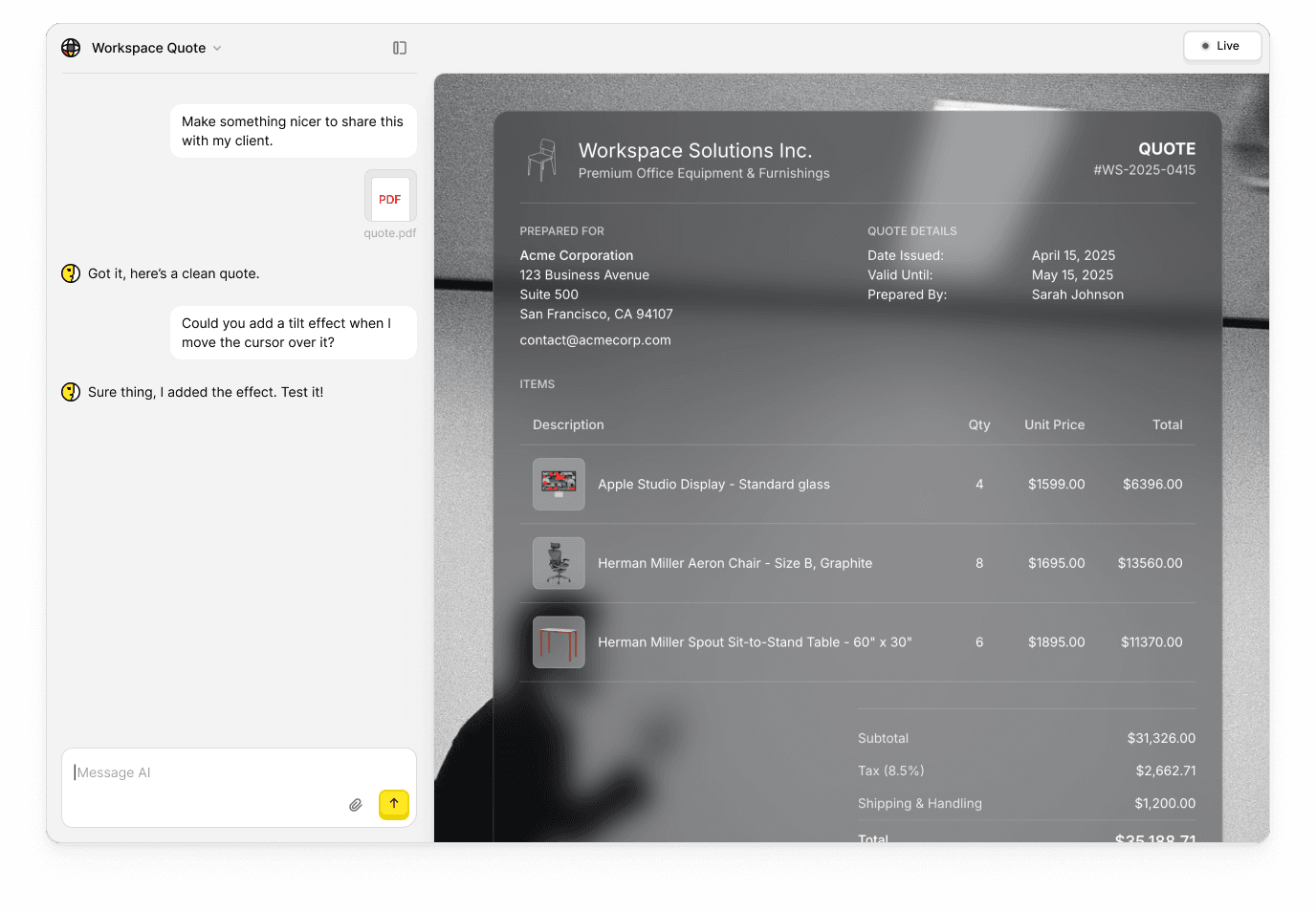Click Herman Miller Aeron Chair thumbnail
The height and width of the screenshot is (912, 1316).
559,563
